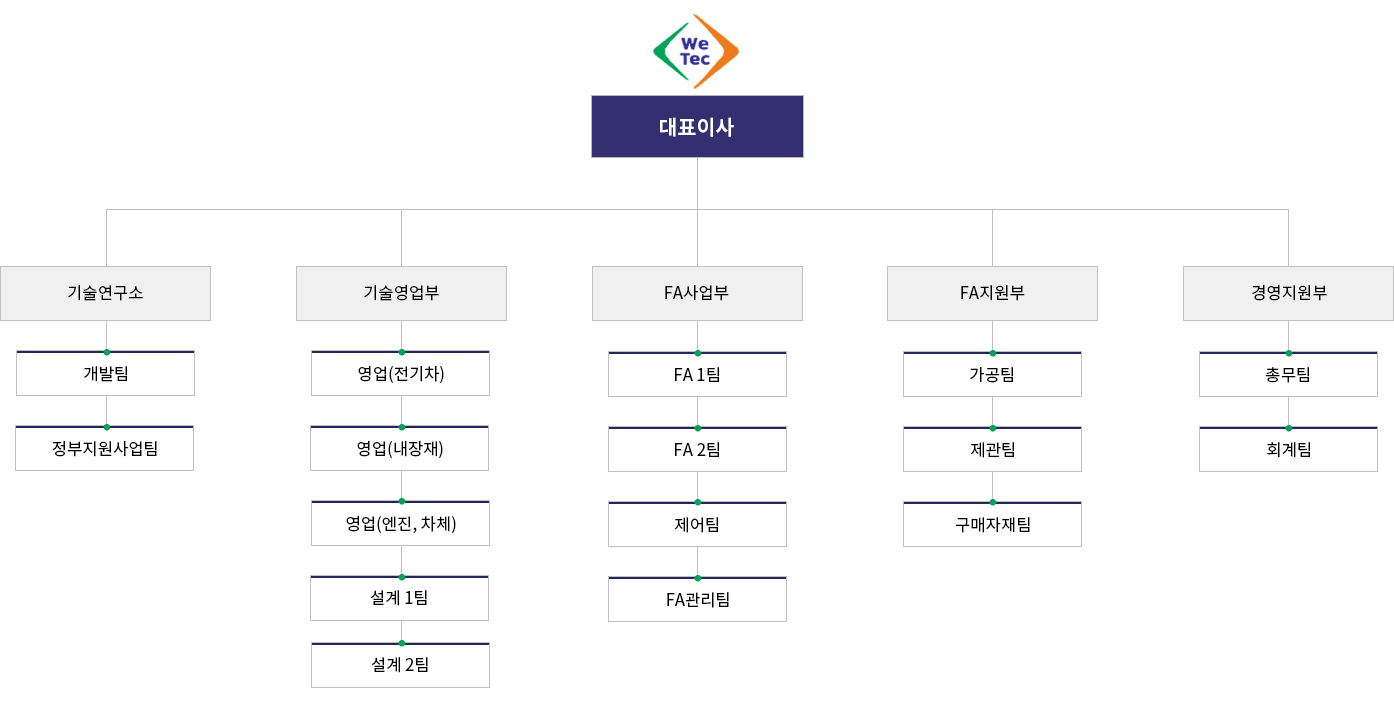Image resolution: width=1394 pixels, height=708 pixels.
Task: Select the 영업(내장재) team box
Action: pos(400,449)
